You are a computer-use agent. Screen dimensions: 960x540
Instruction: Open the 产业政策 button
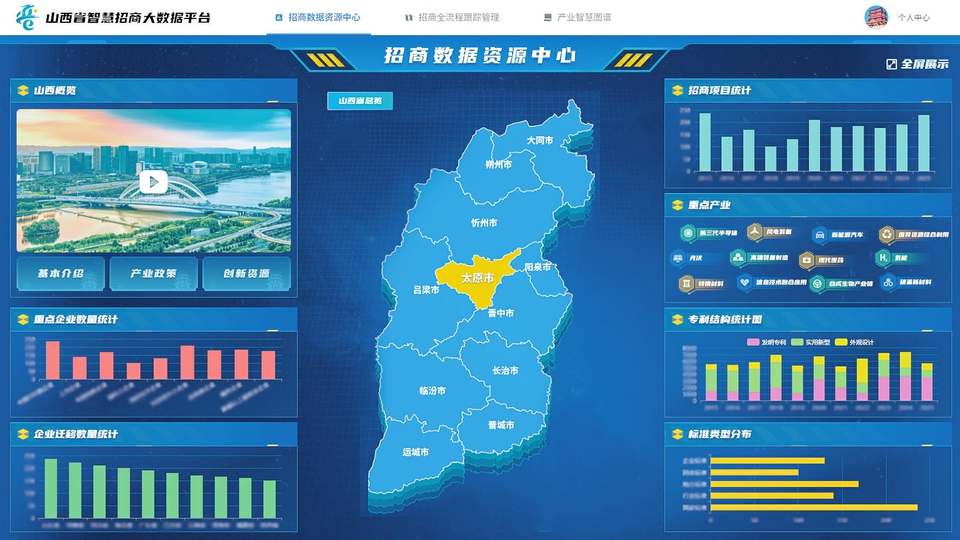click(153, 273)
